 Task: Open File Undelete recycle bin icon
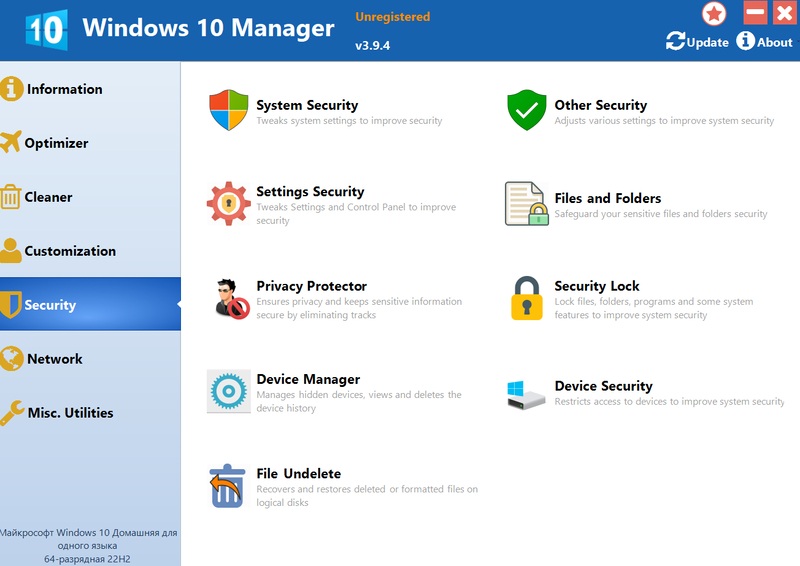[x=226, y=486]
